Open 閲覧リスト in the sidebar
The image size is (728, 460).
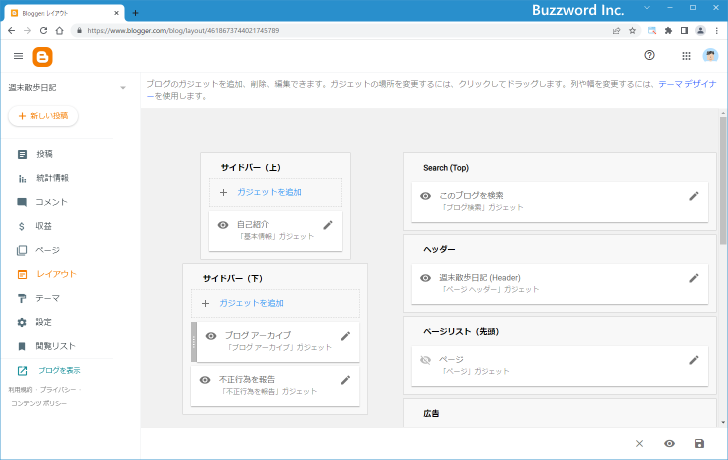46,346
